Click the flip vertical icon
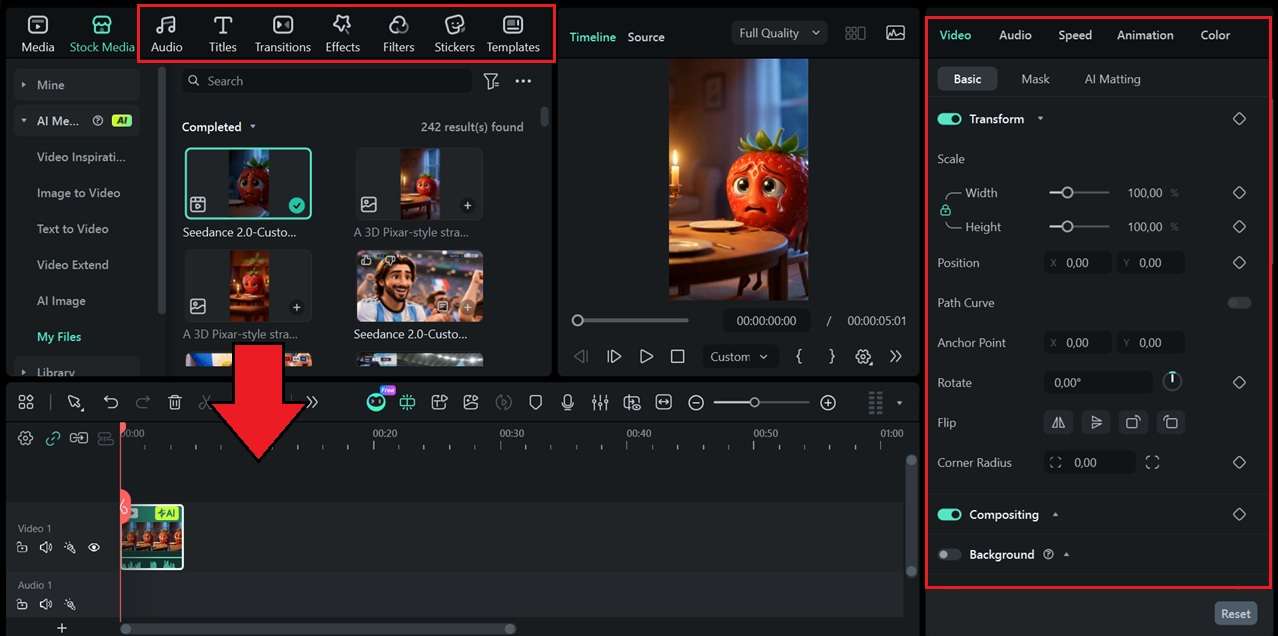Image resolution: width=1278 pixels, height=636 pixels. pyautogui.click(x=1096, y=423)
